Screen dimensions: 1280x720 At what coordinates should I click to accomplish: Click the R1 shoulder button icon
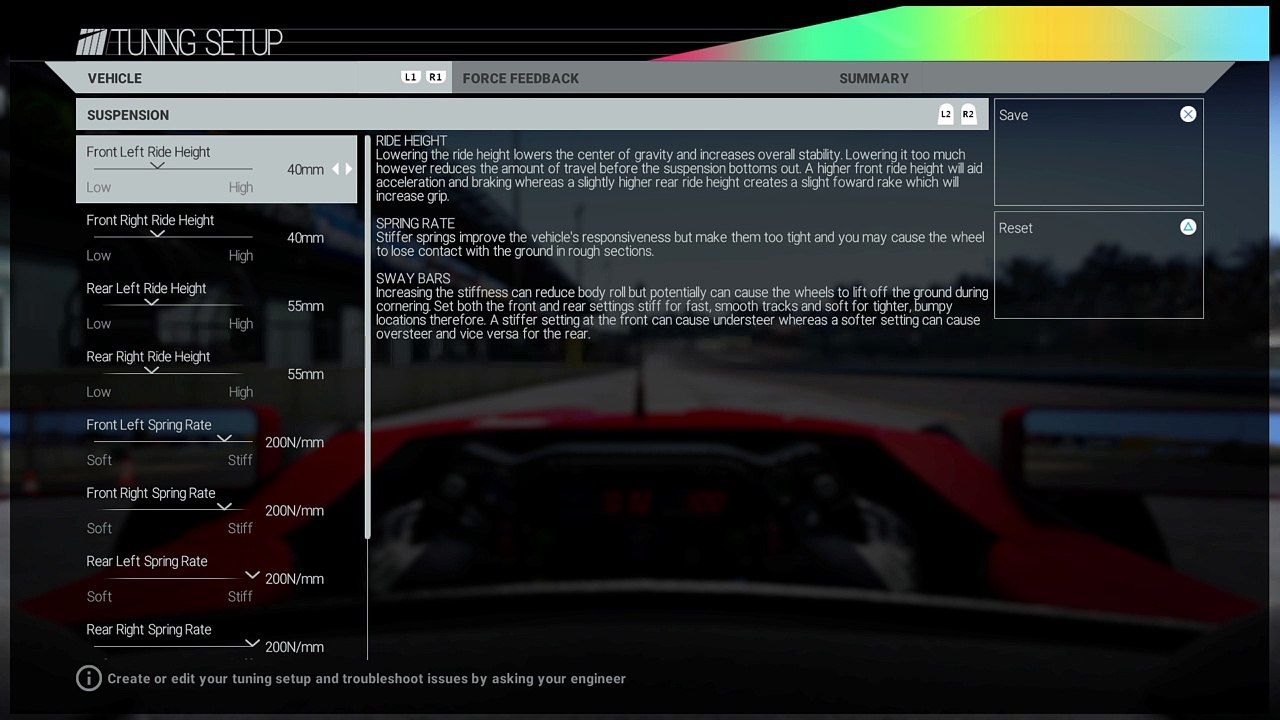pyautogui.click(x=435, y=77)
